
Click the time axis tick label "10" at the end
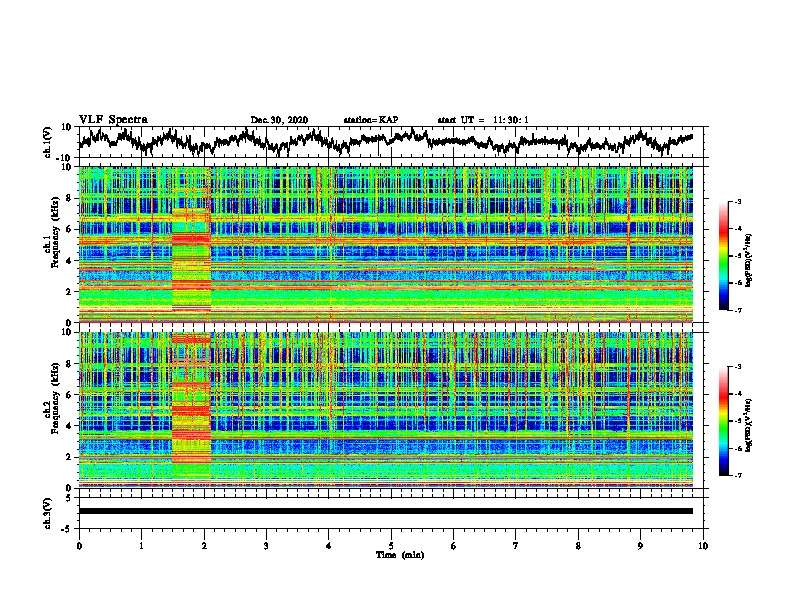[703, 546]
